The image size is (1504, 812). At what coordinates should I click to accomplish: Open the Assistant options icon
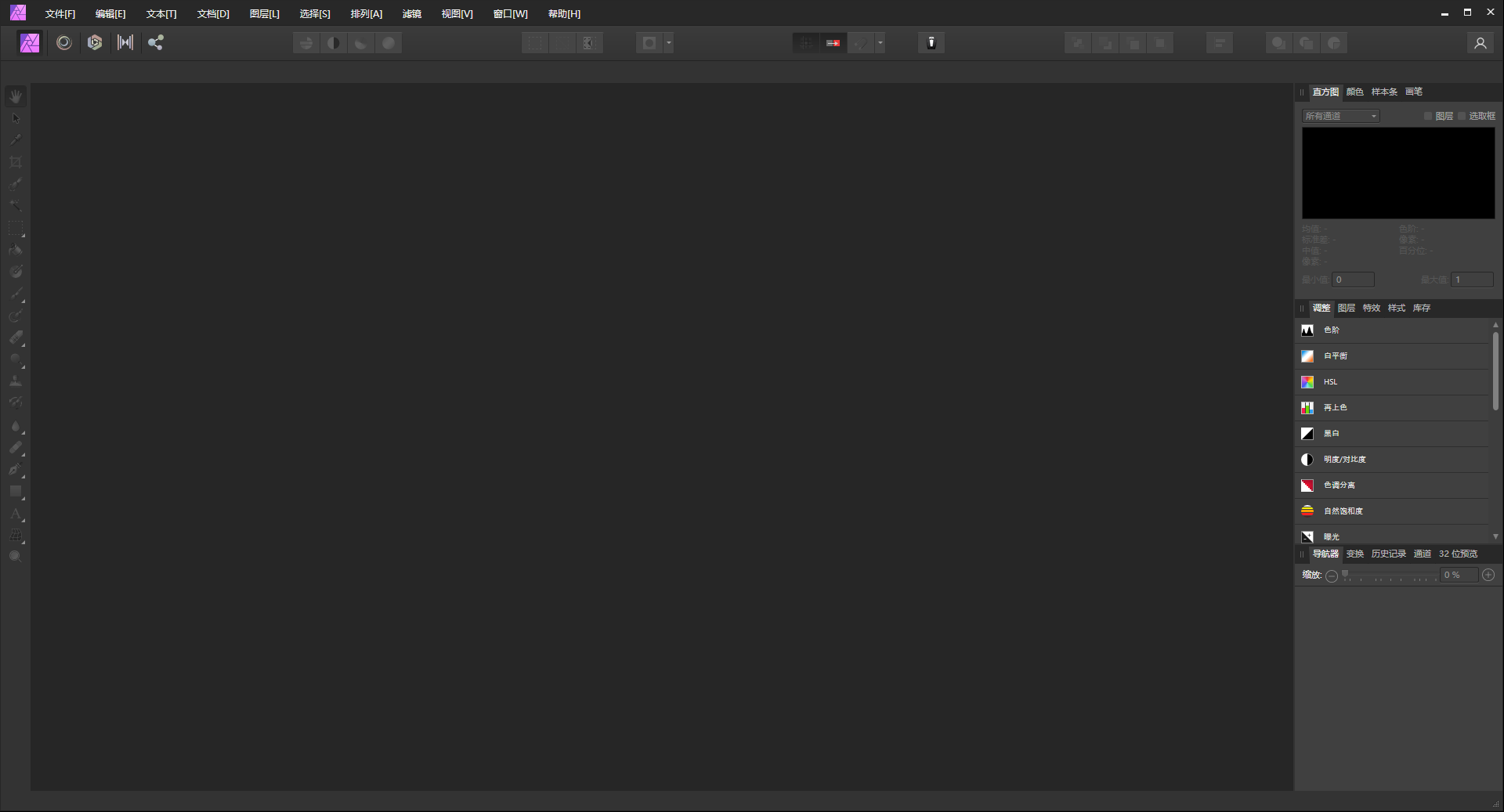click(931, 43)
